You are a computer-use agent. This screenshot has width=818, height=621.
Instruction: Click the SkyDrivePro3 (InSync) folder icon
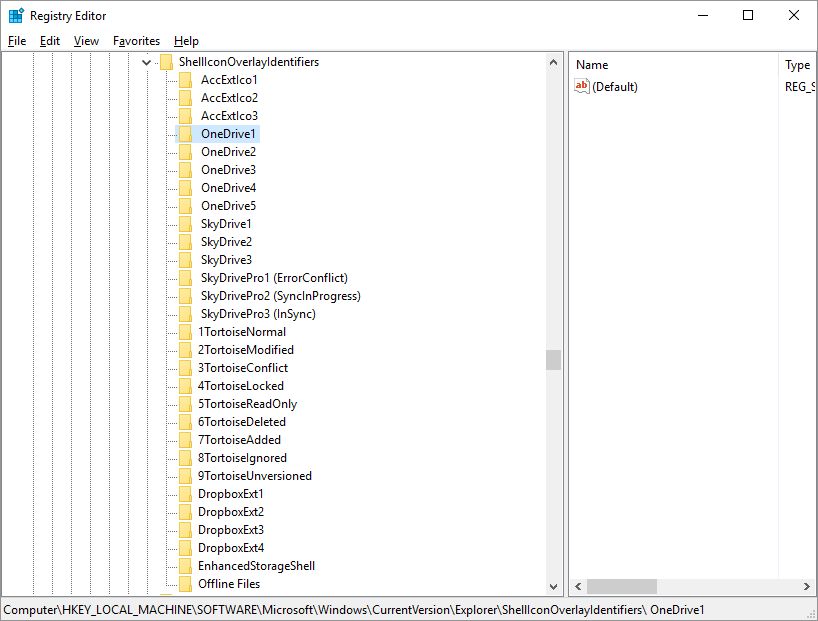click(x=185, y=314)
